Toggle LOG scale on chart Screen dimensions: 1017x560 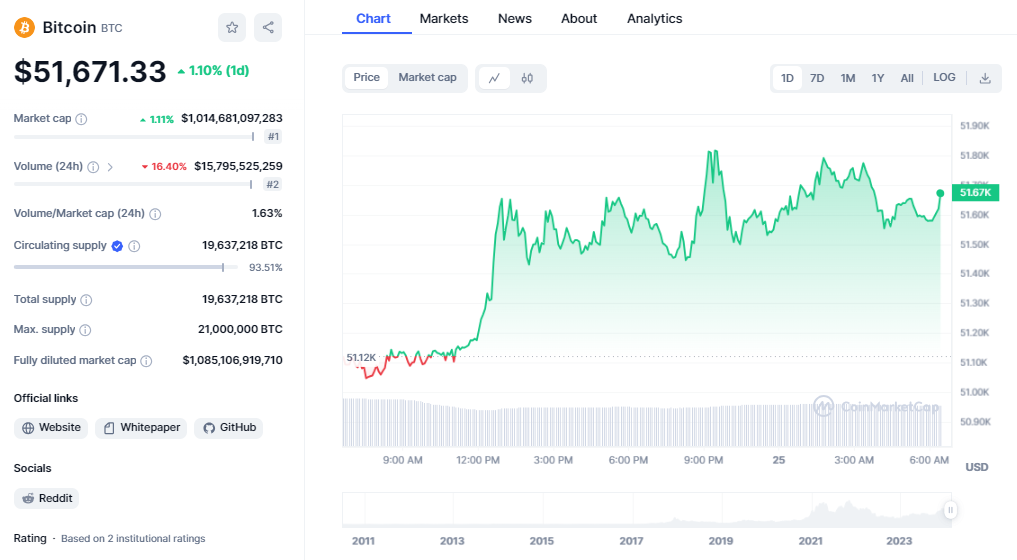pos(944,77)
